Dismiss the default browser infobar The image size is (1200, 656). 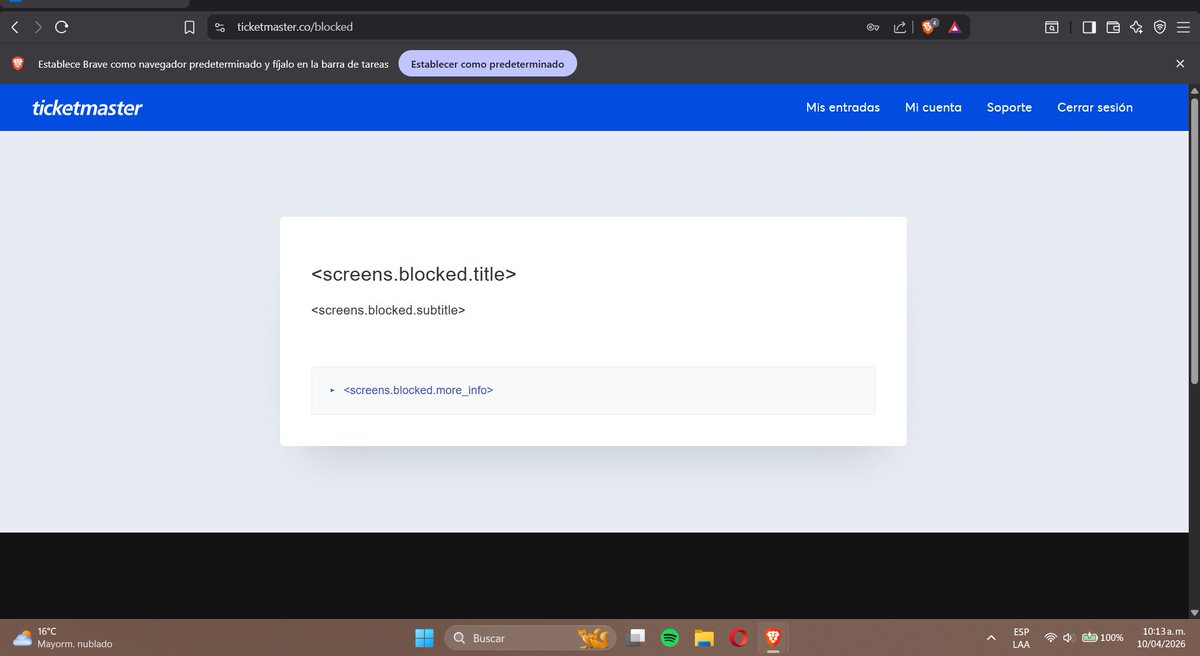click(1180, 64)
